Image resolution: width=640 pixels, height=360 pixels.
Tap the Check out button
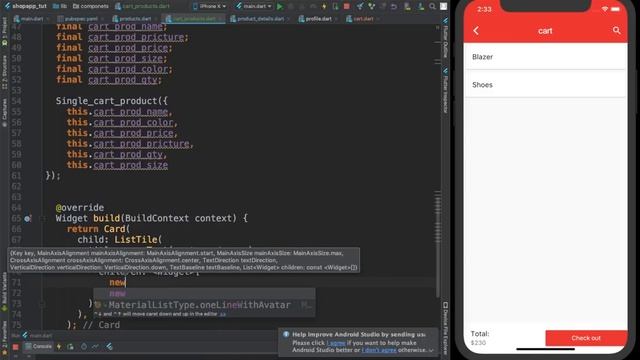(586, 338)
